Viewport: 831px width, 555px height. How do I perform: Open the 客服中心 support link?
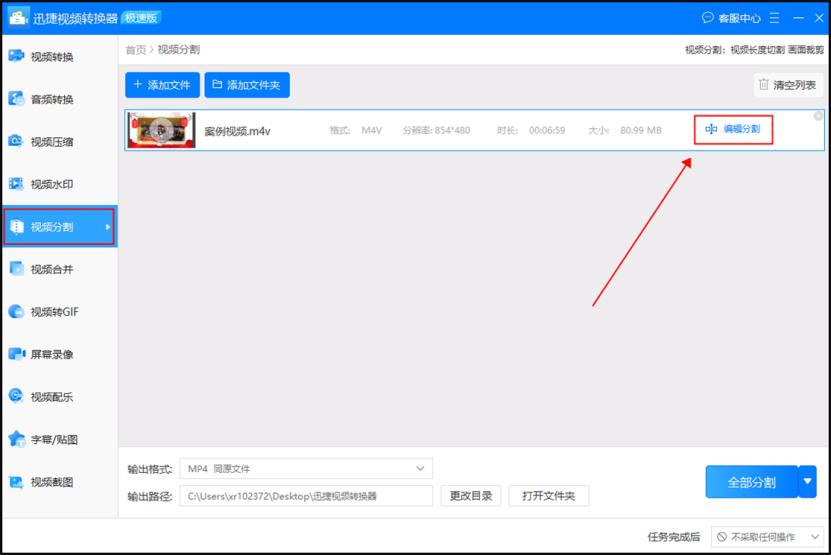coord(731,19)
